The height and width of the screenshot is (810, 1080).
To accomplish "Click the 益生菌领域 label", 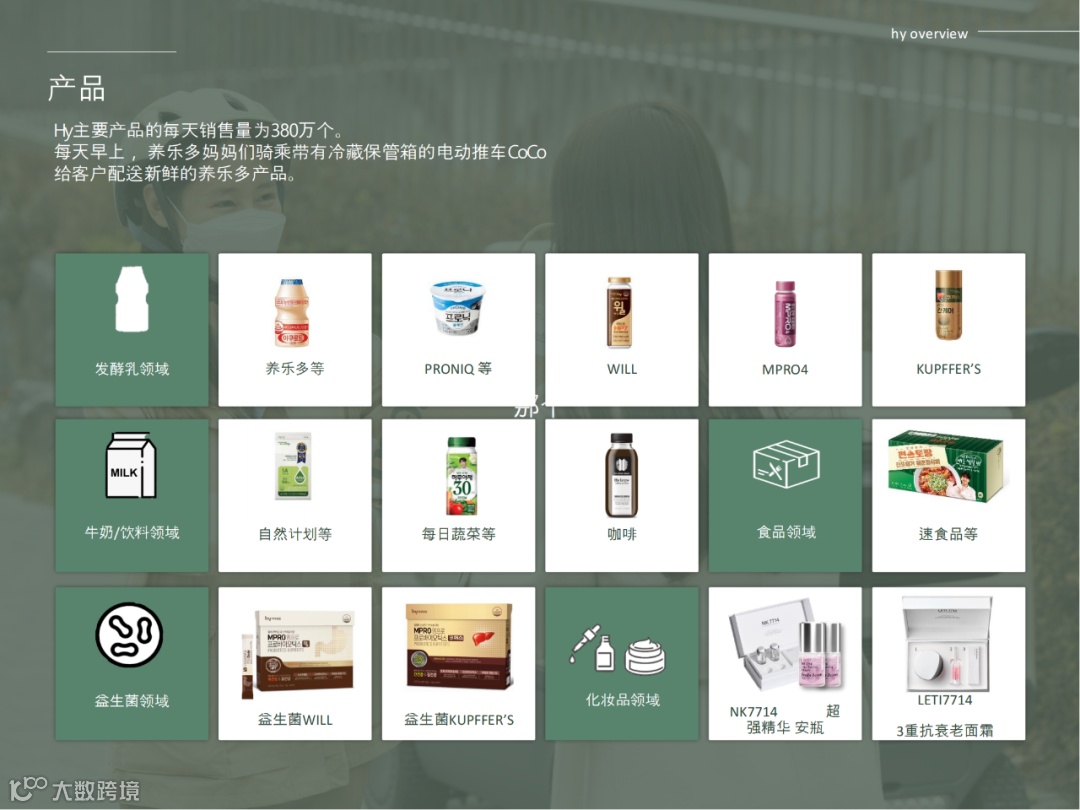I will click(132, 701).
